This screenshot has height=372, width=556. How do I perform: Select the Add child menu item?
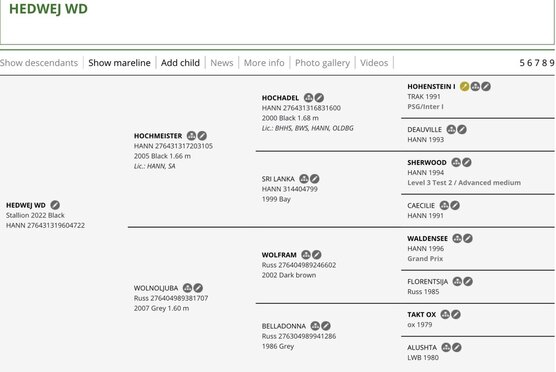[180, 63]
